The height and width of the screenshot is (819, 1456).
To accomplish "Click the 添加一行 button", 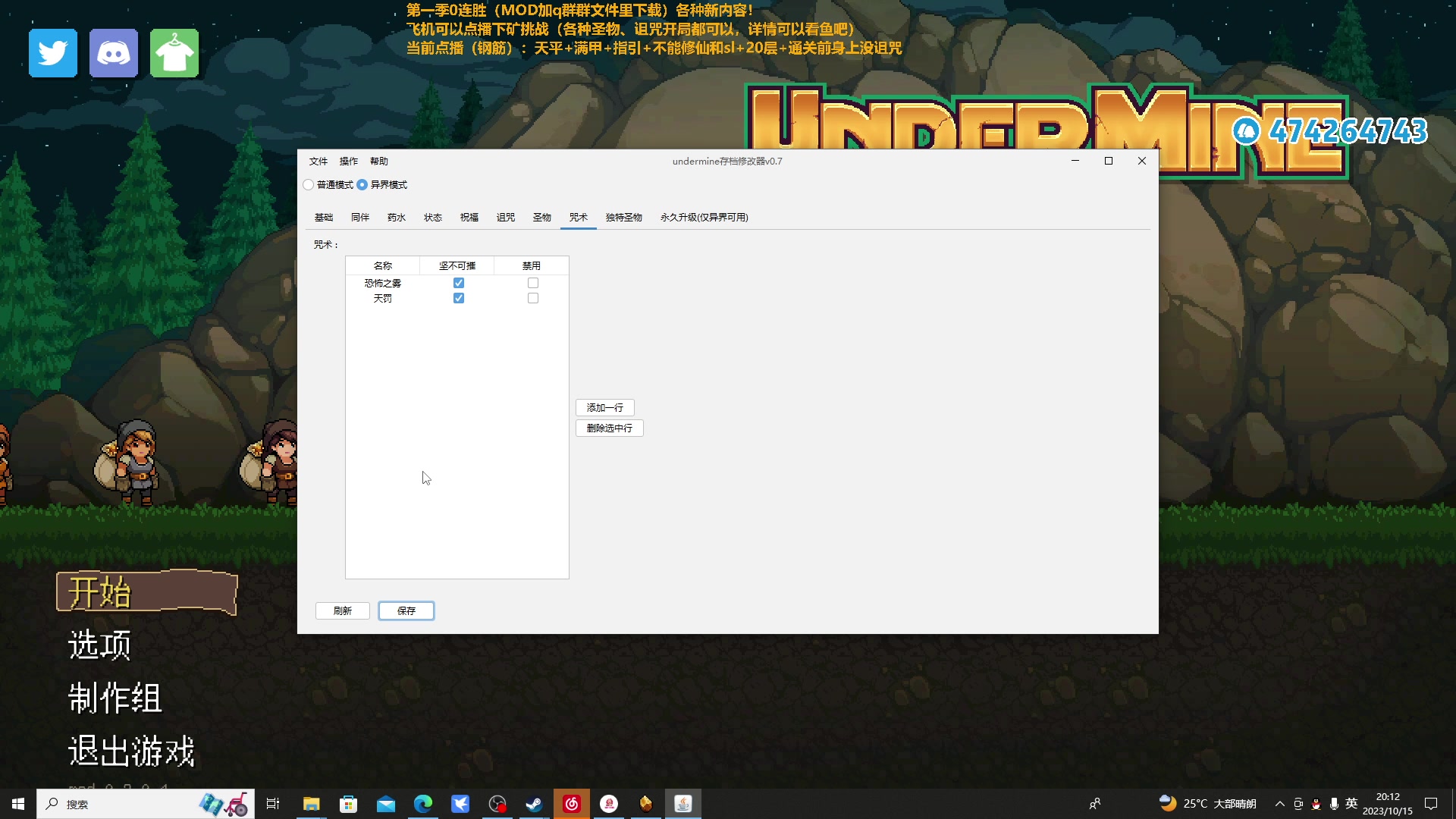I will click(x=605, y=408).
